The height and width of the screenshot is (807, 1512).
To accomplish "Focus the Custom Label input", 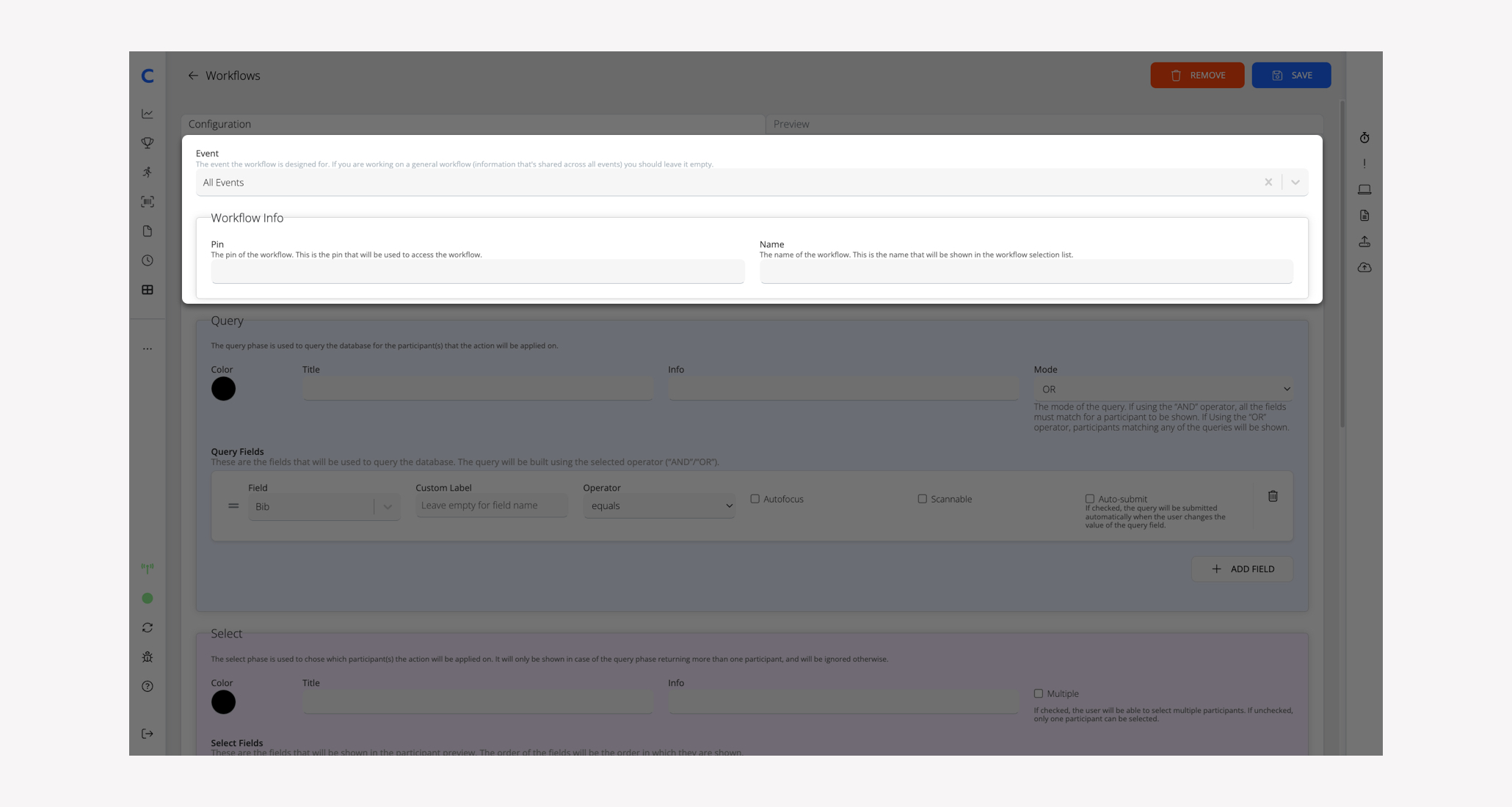I will pos(492,505).
